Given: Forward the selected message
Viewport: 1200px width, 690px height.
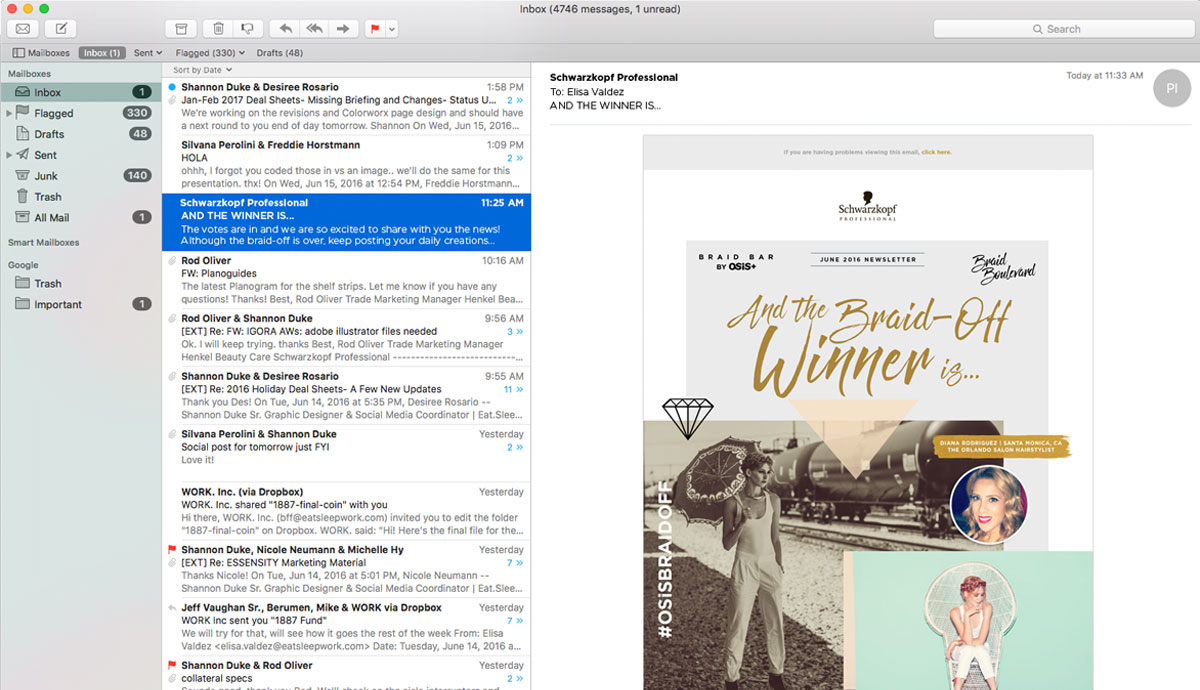Looking at the screenshot, I should [343, 29].
